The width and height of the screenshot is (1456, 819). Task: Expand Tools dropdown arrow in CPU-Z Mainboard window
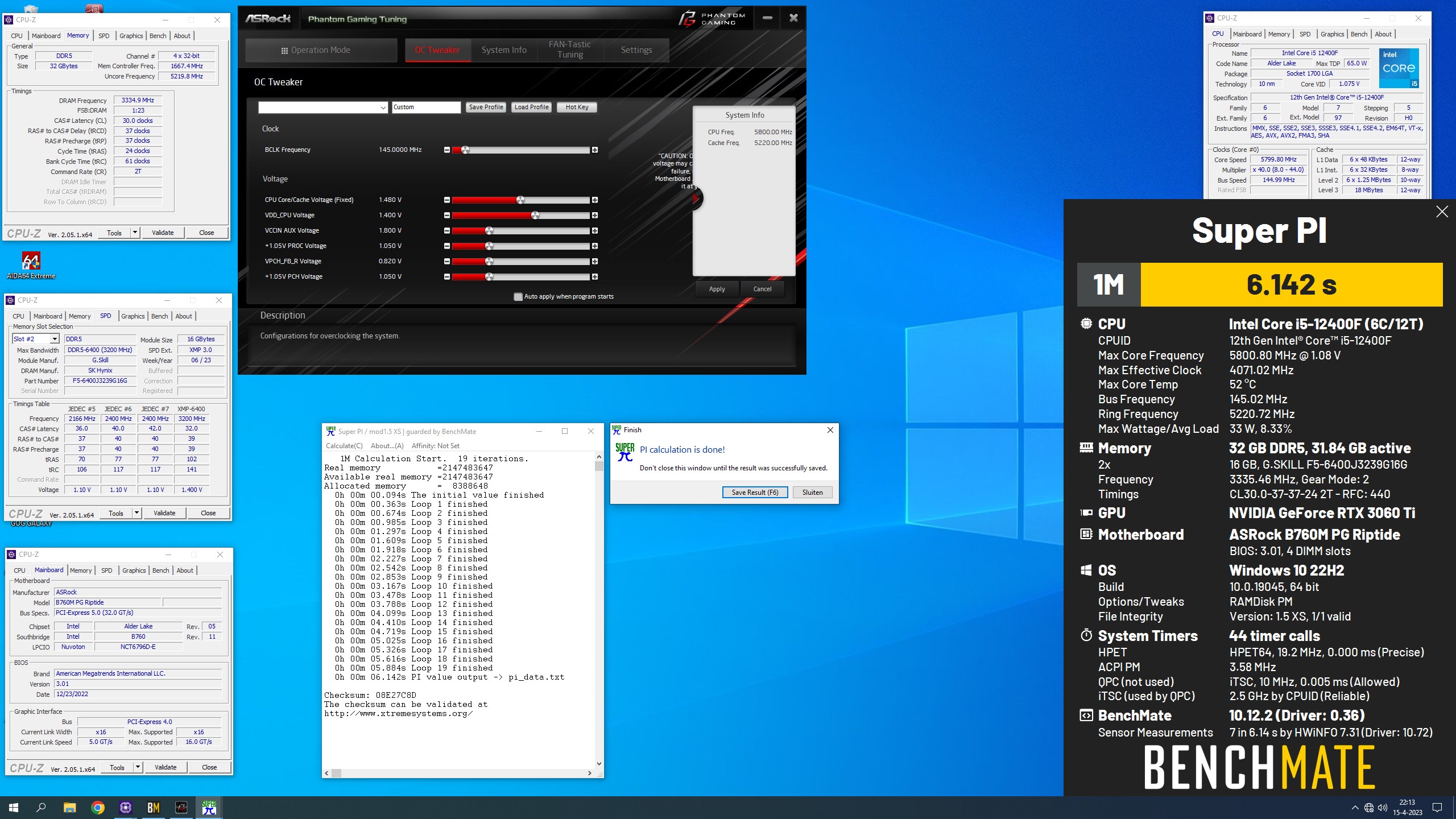(138, 767)
